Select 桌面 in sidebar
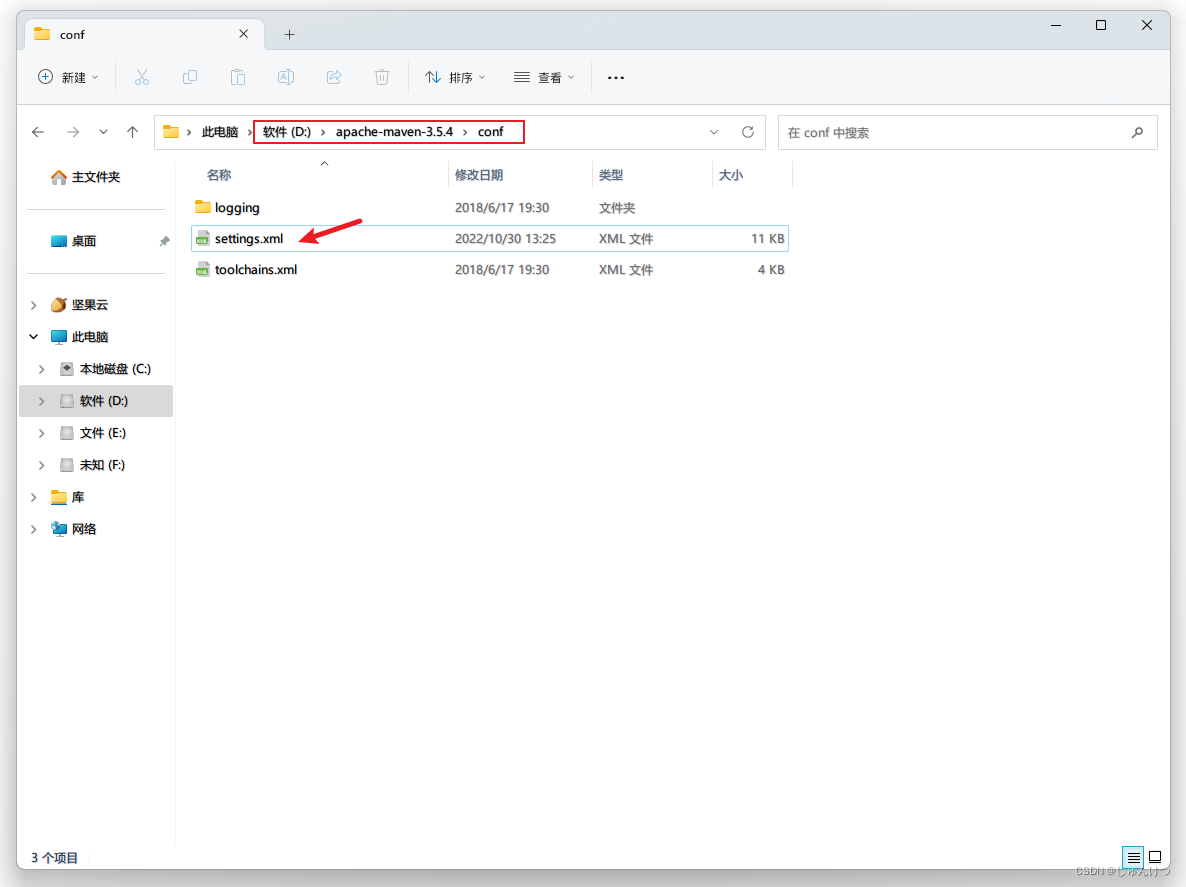 click(83, 241)
